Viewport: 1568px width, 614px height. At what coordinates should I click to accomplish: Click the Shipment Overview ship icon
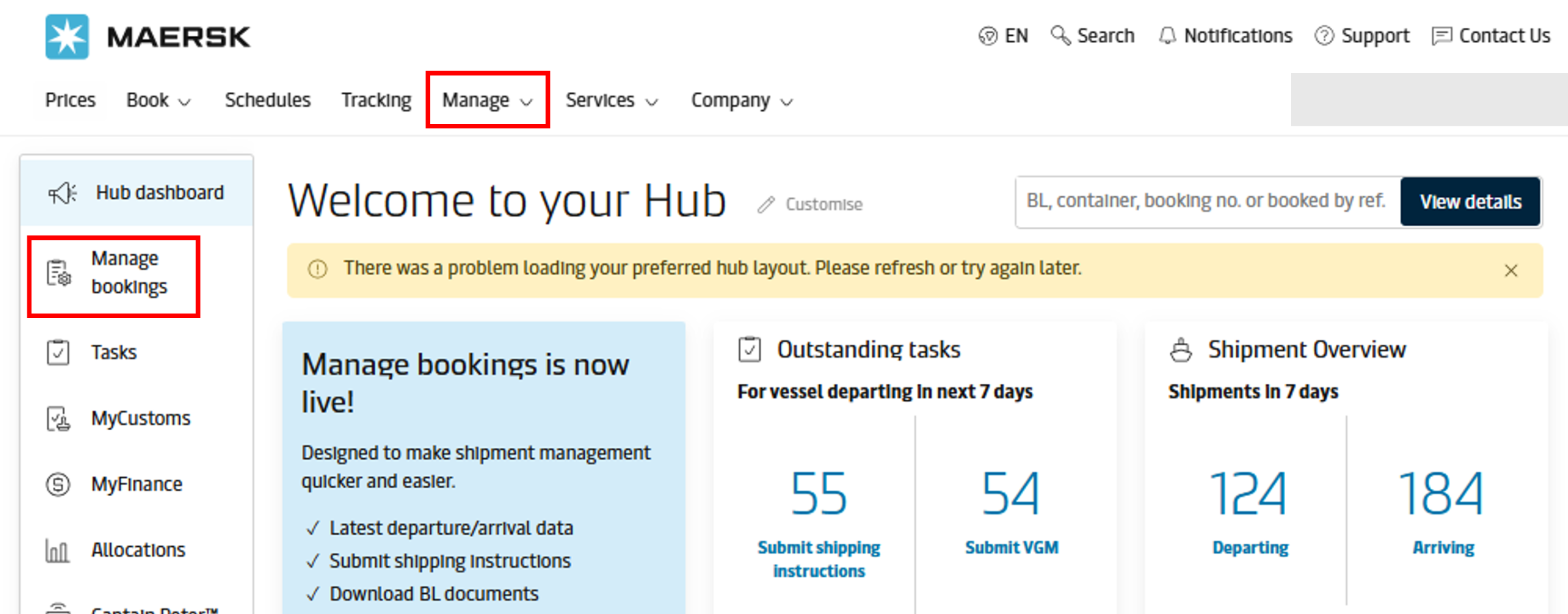[1181, 350]
